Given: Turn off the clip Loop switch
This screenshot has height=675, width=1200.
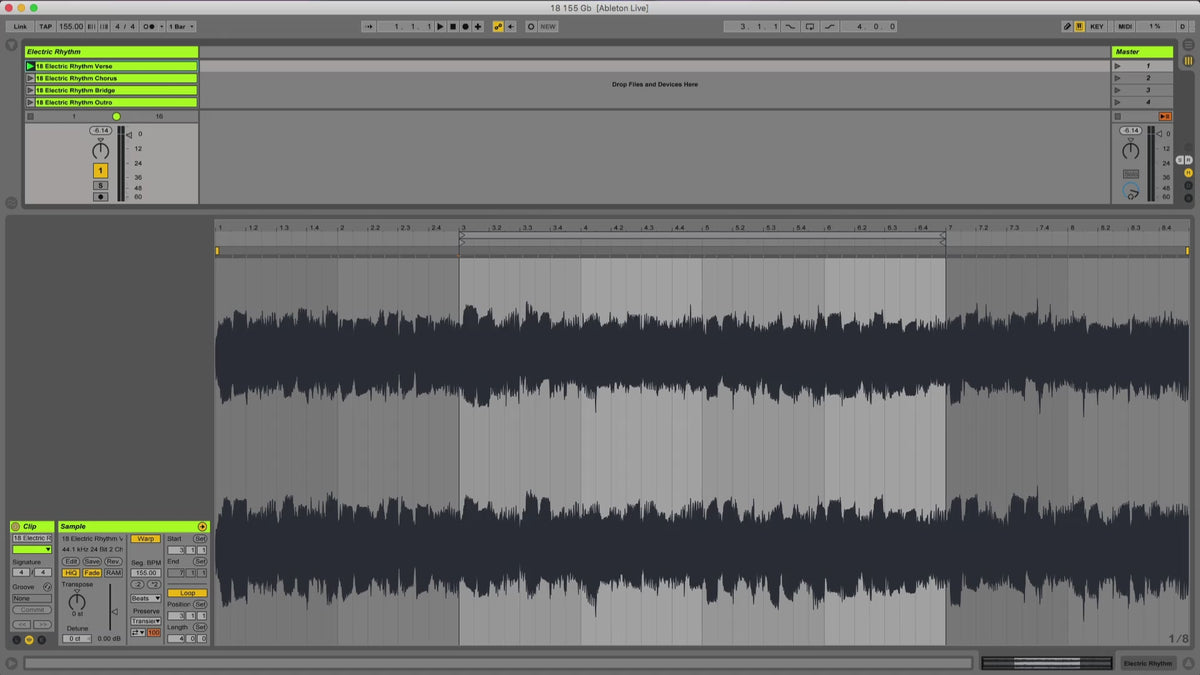Looking at the screenshot, I should [187, 593].
